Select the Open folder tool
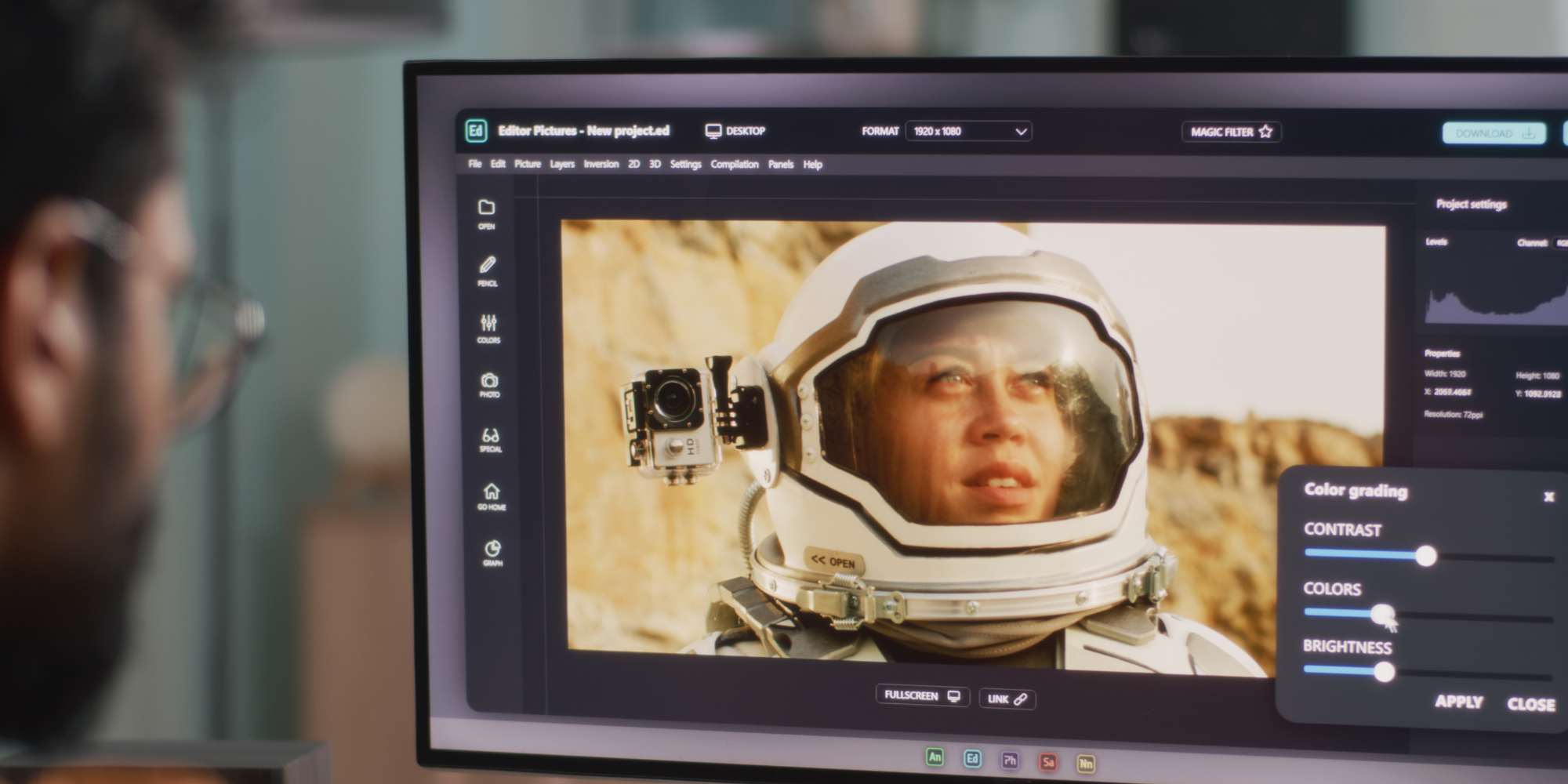1568x784 pixels. [x=487, y=213]
